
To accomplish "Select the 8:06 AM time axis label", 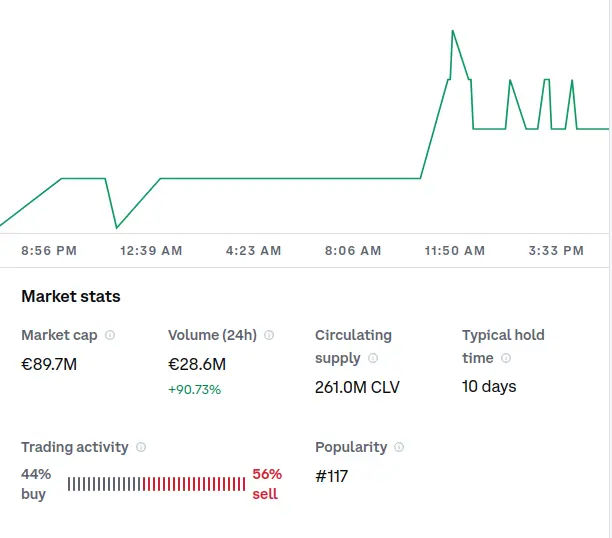I will coord(353,251).
